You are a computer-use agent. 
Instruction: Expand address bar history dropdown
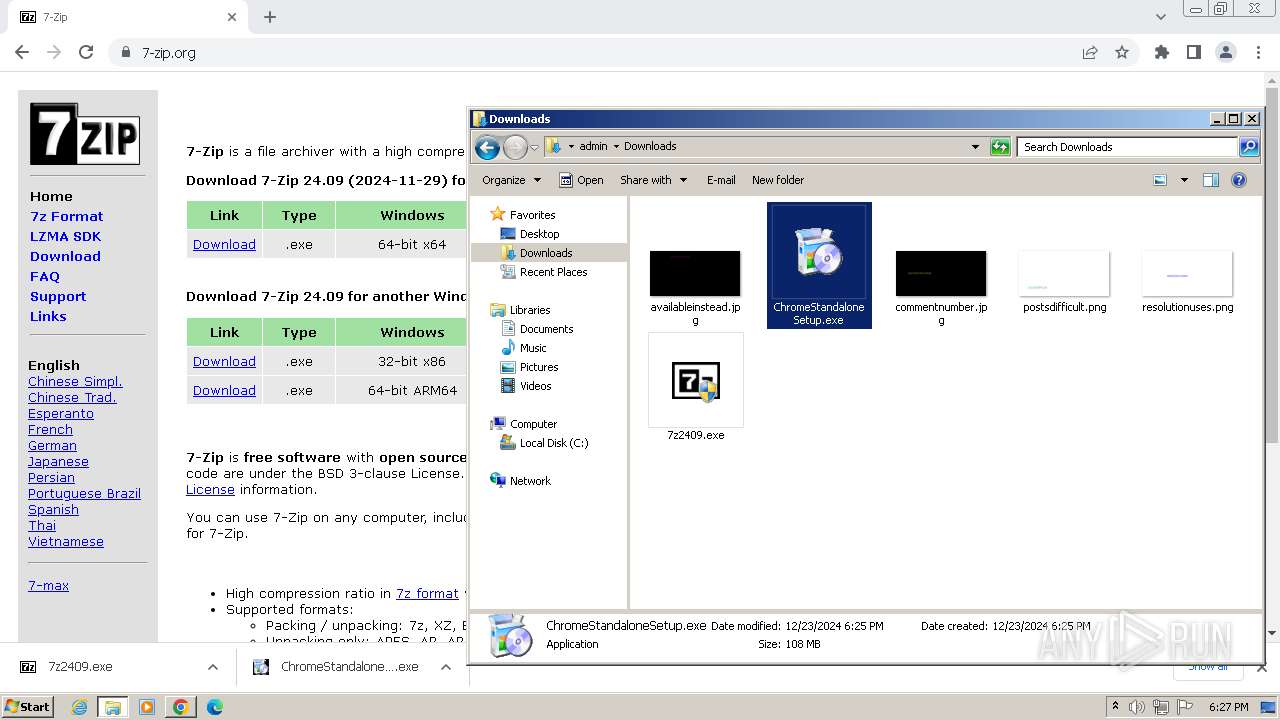click(x=975, y=147)
